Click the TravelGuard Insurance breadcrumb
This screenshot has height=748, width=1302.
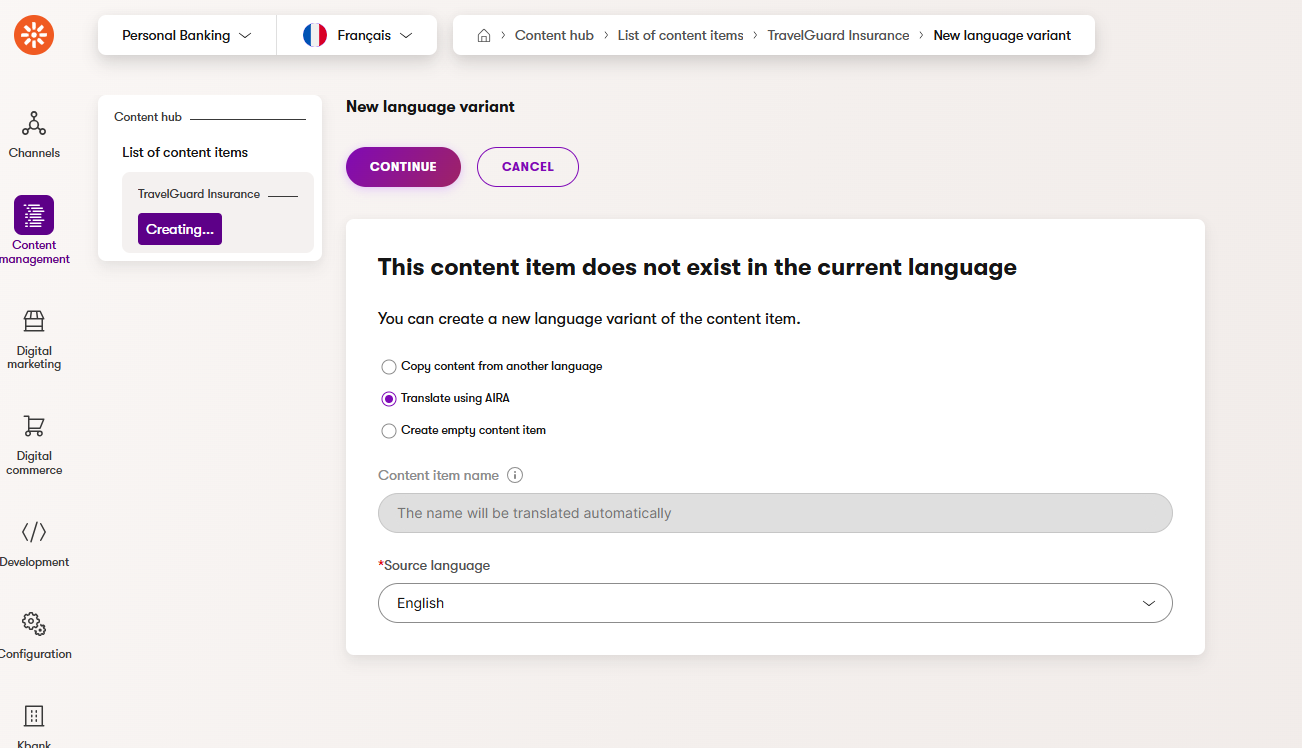[x=838, y=35]
